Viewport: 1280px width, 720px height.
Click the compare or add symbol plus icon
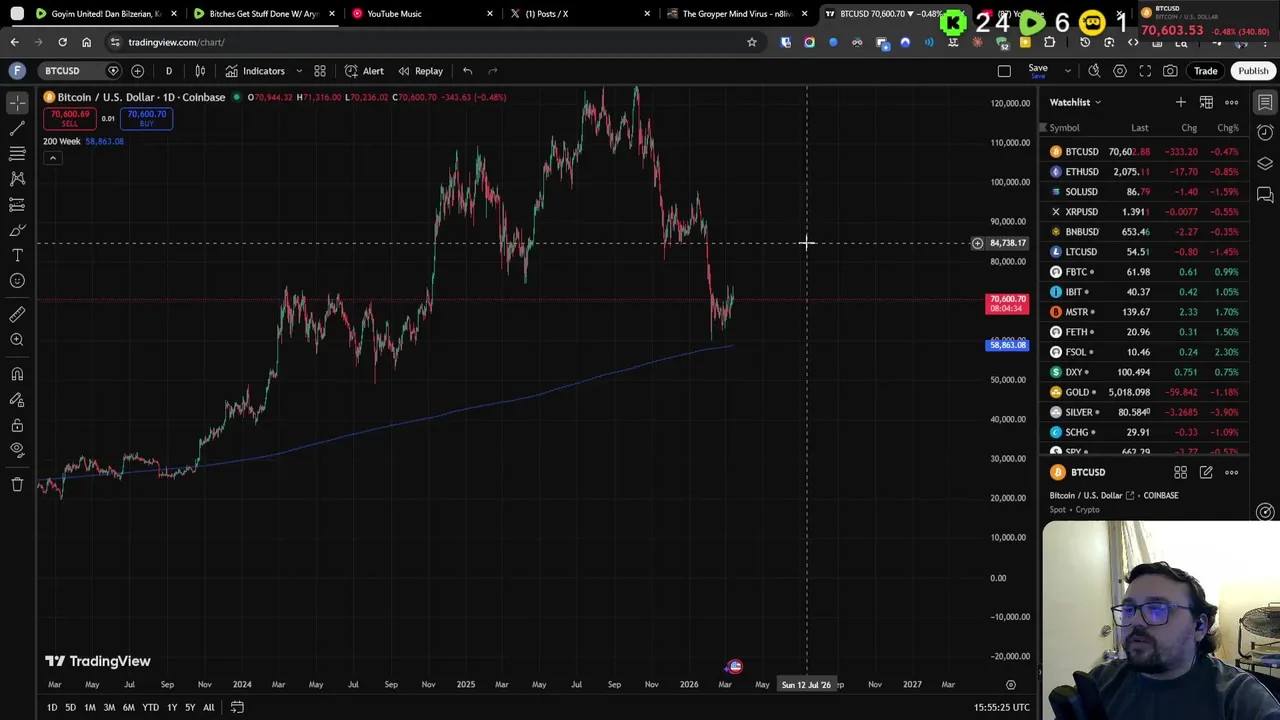pyautogui.click(x=138, y=71)
